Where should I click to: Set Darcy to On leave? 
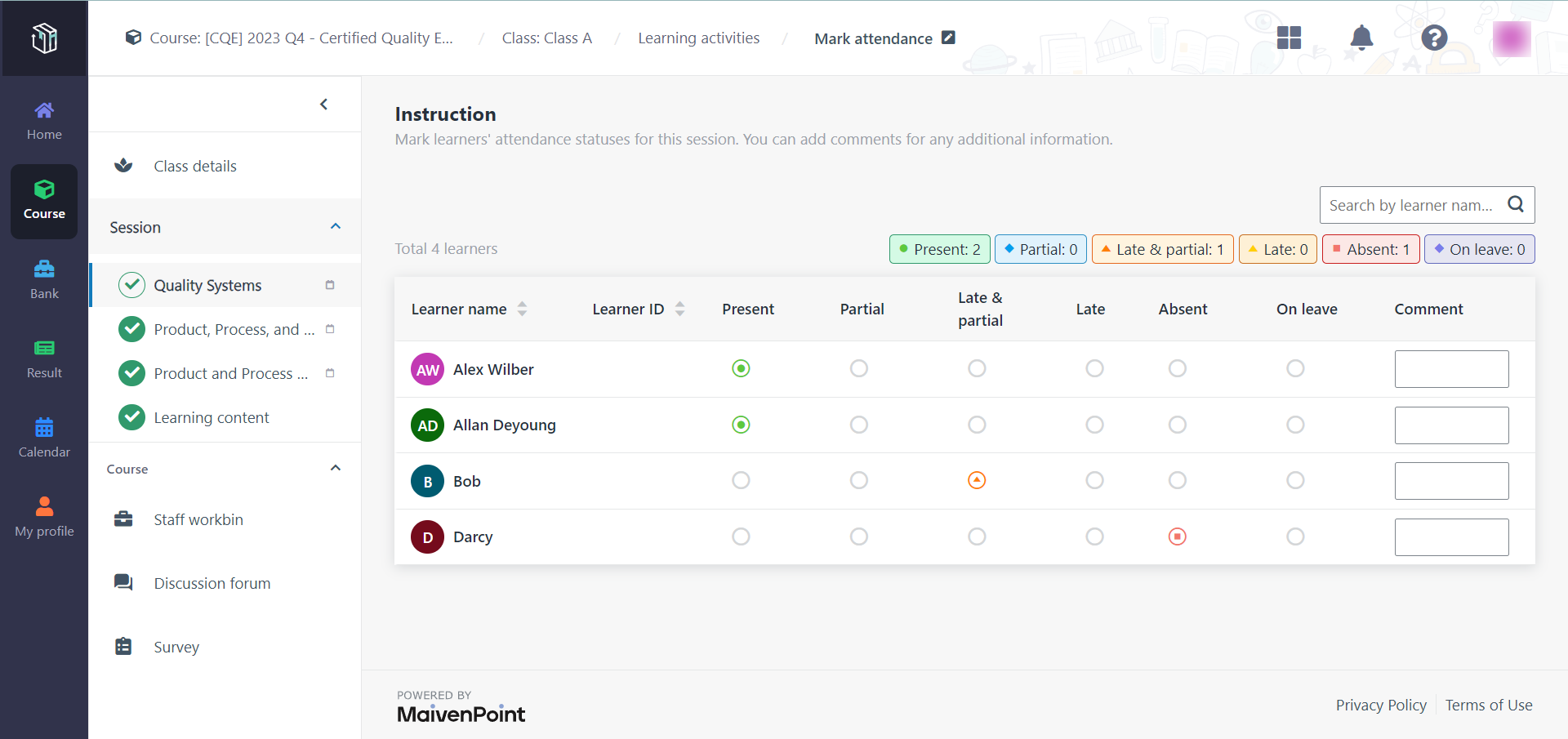[1295, 537]
